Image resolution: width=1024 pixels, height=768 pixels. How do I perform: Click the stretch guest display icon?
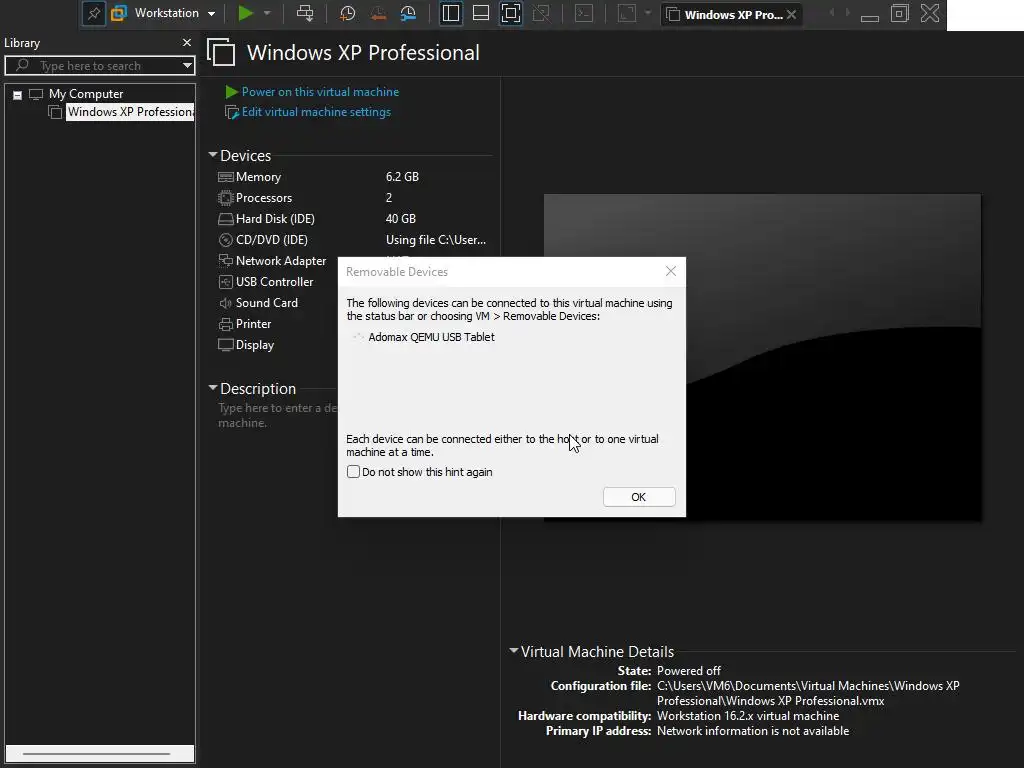(627, 13)
